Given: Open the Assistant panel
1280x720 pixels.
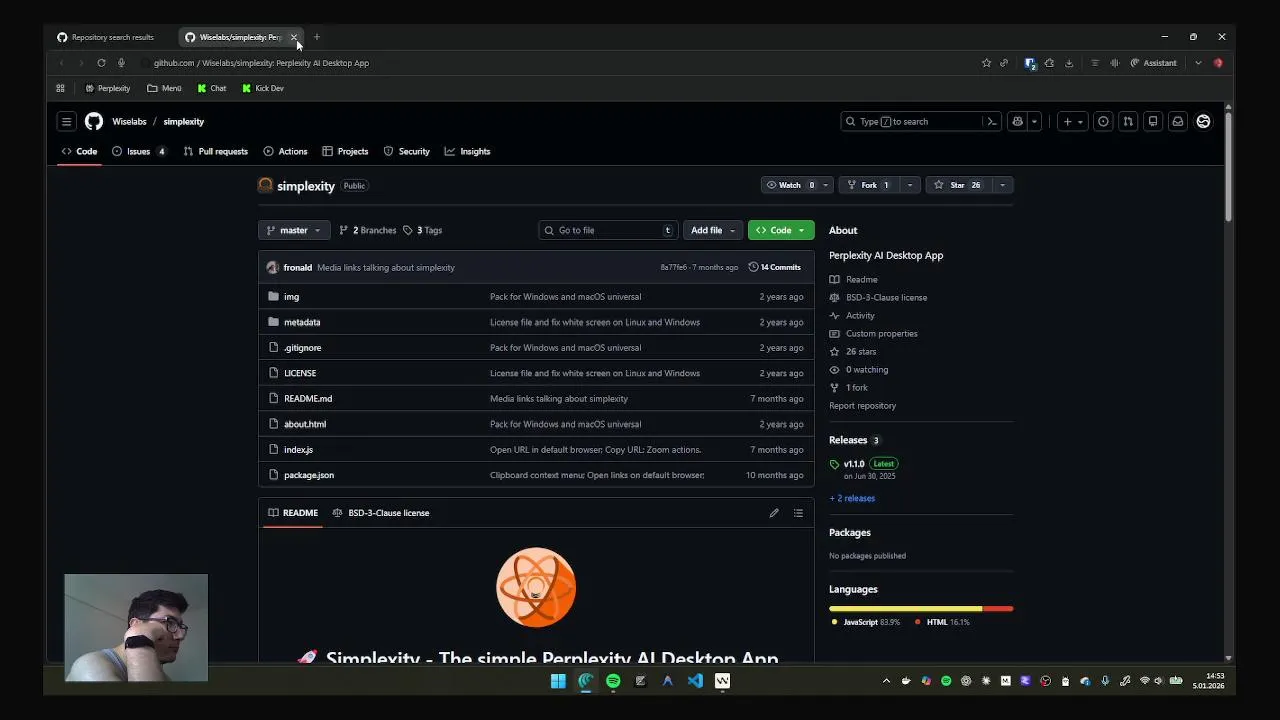Looking at the screenshot, I should 1153,63.
